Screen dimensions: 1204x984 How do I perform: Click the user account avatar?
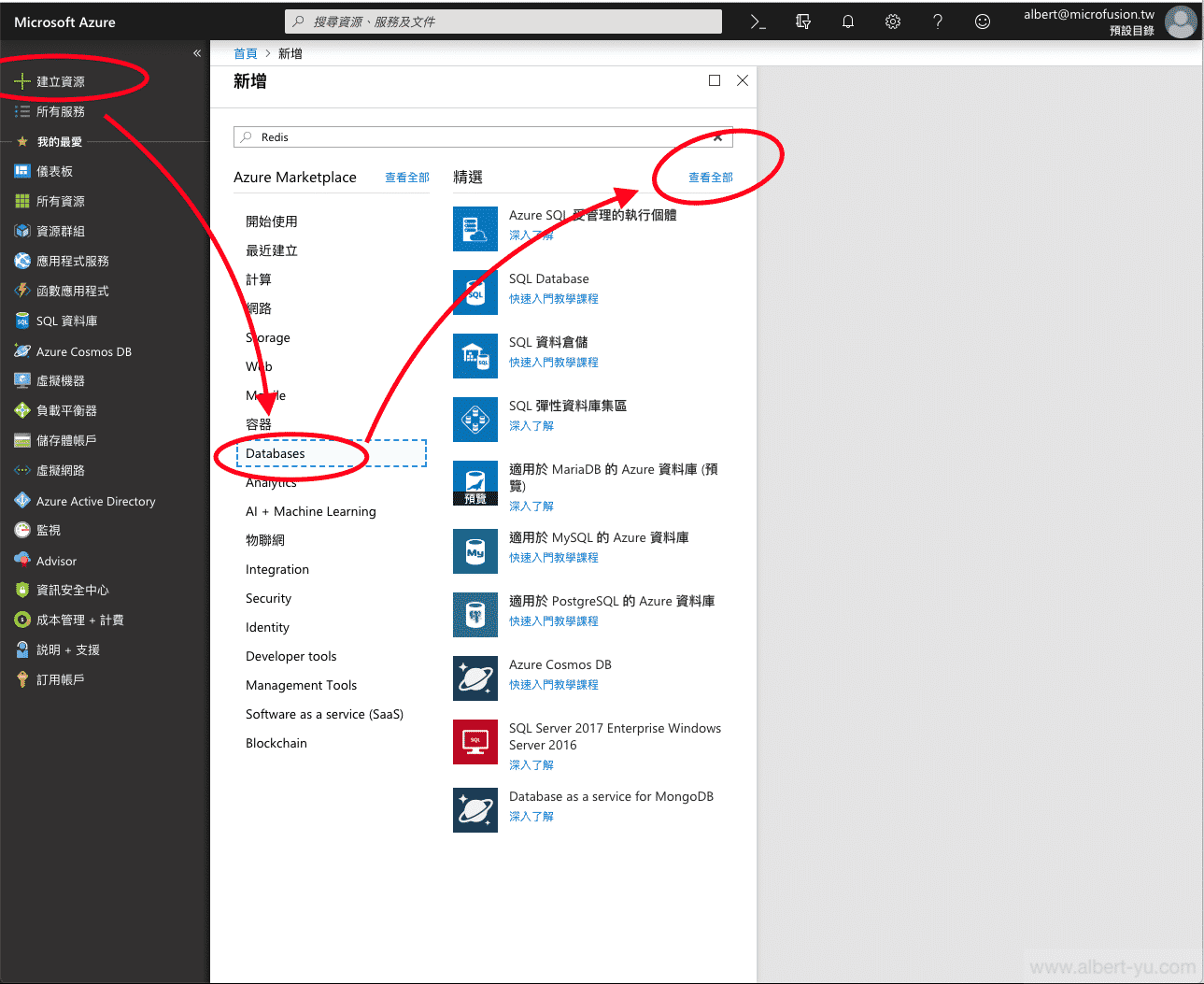click(1181, 21)
